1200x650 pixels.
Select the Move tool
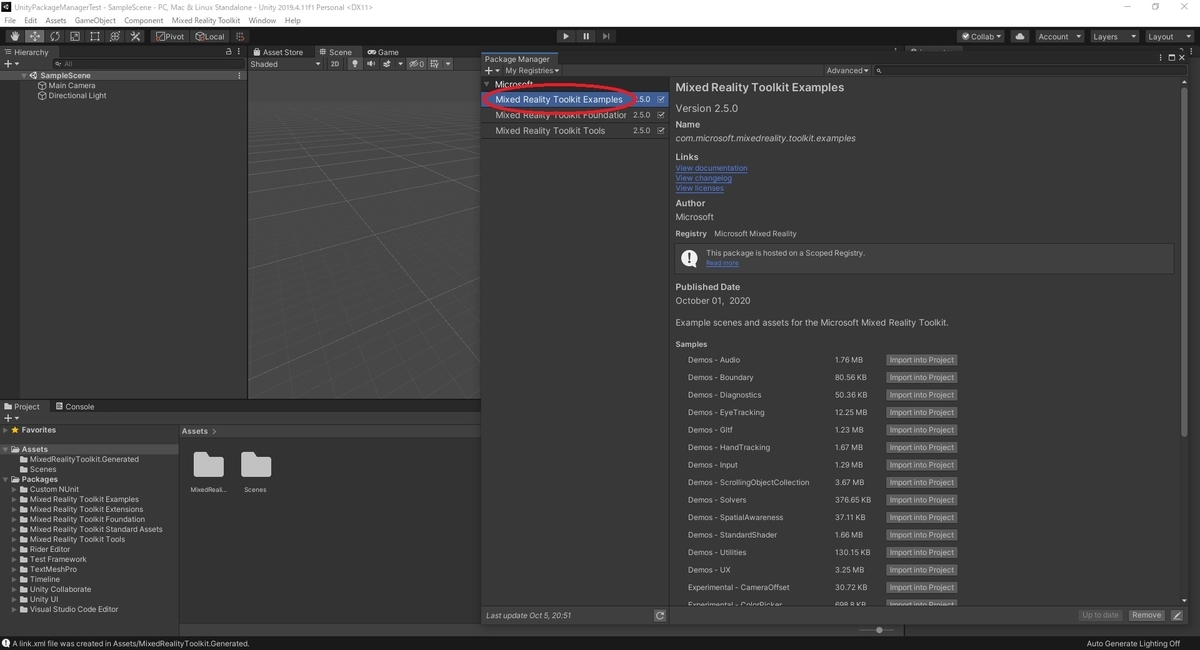[x=34, y=36]
